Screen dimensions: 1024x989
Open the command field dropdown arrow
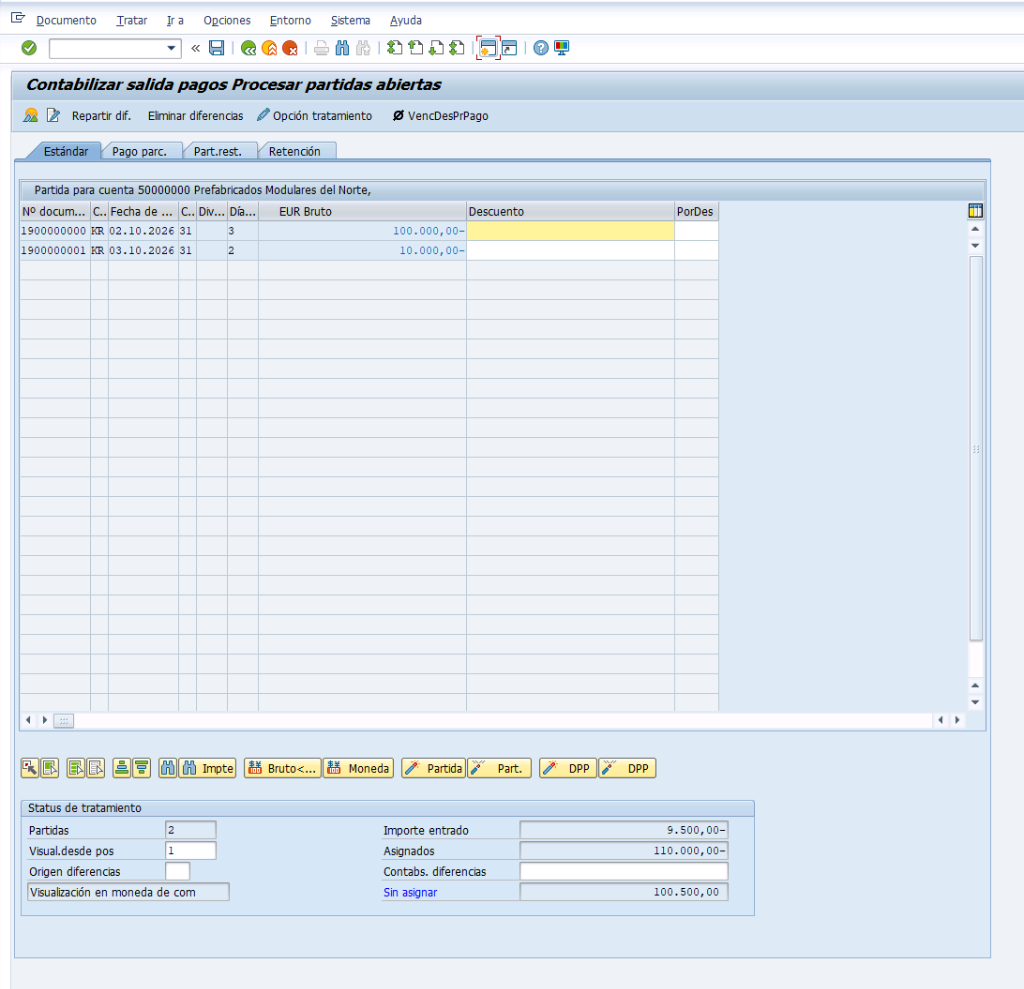pyautogui.click(x=171, y=48)
